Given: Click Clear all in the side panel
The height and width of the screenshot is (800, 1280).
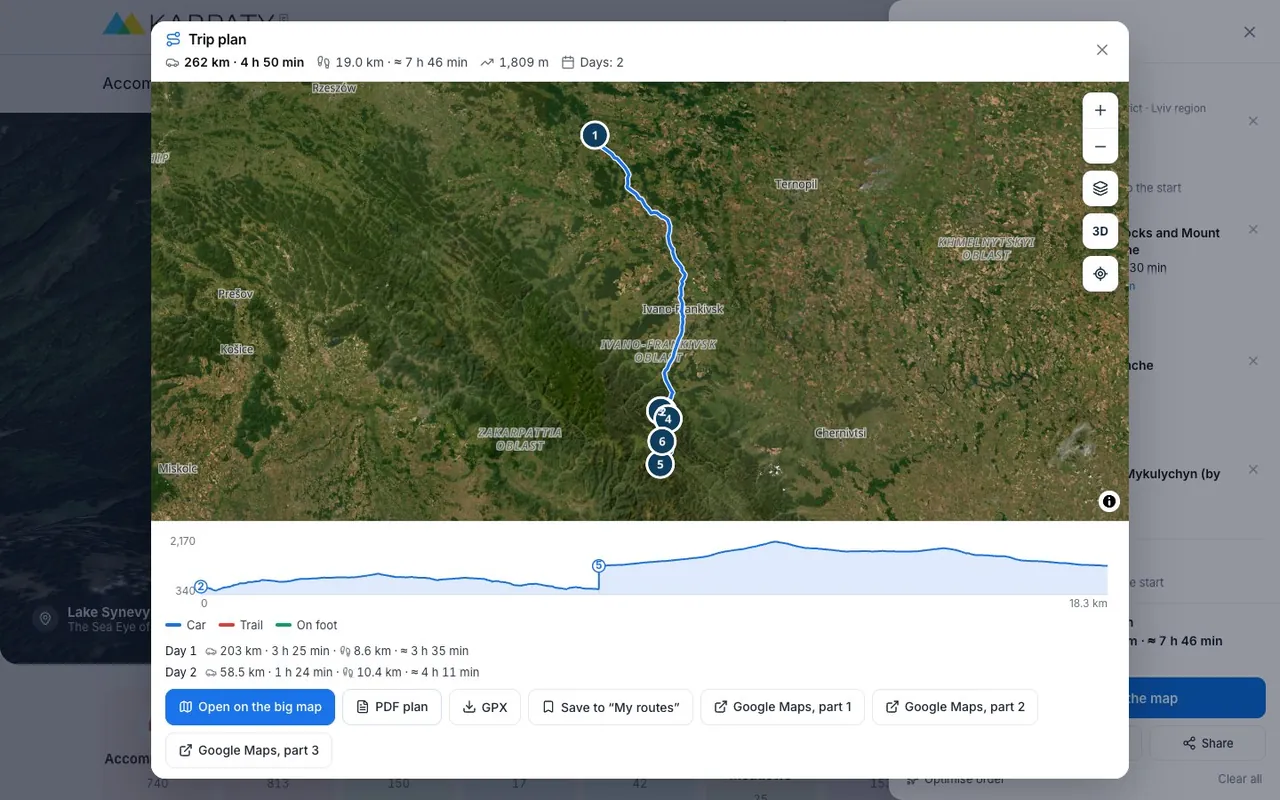Looking at the screenshot, I should [x=1239, y=779].
